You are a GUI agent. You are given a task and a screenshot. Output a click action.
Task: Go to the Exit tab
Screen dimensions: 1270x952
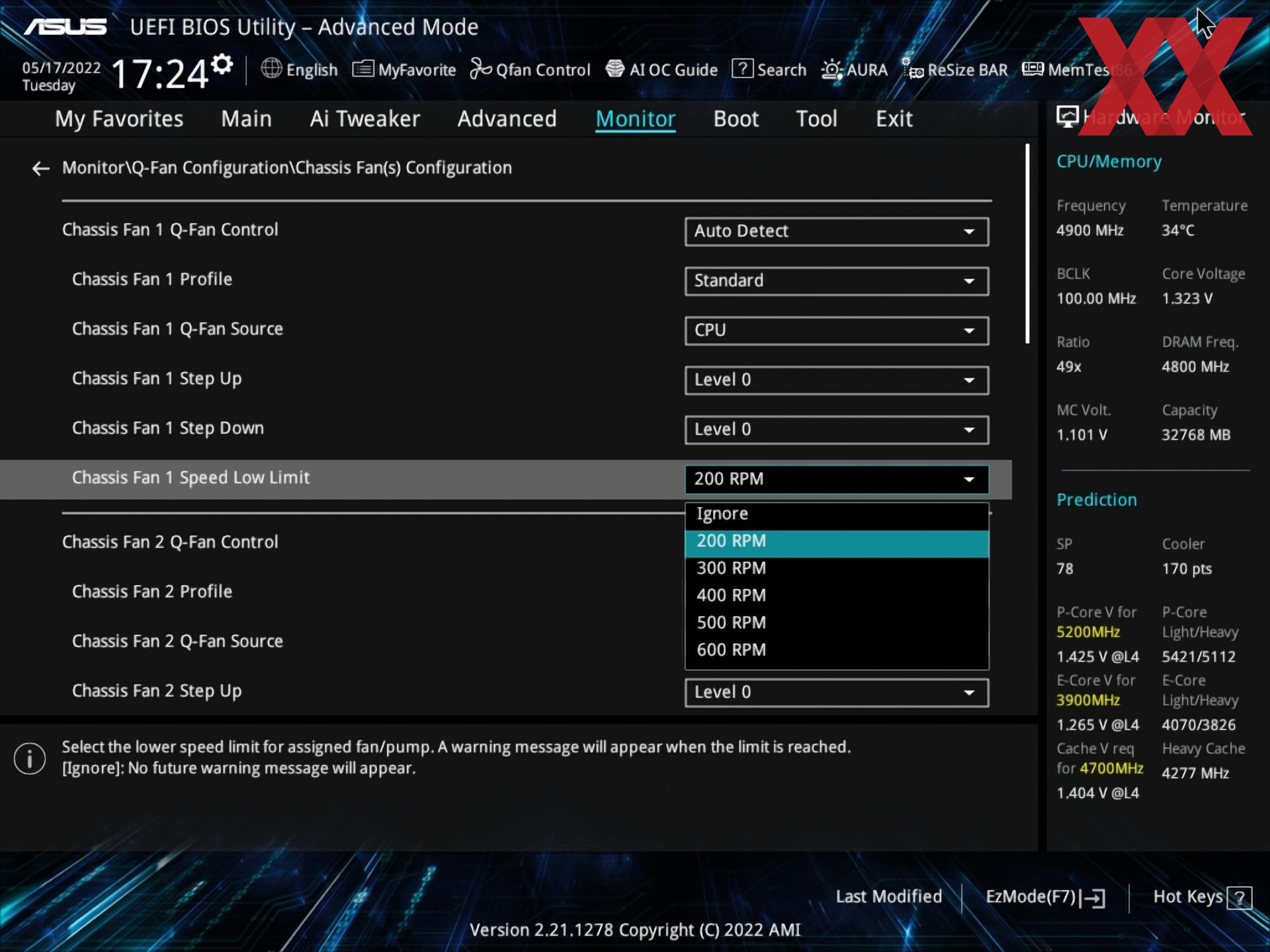coord(894,119)
